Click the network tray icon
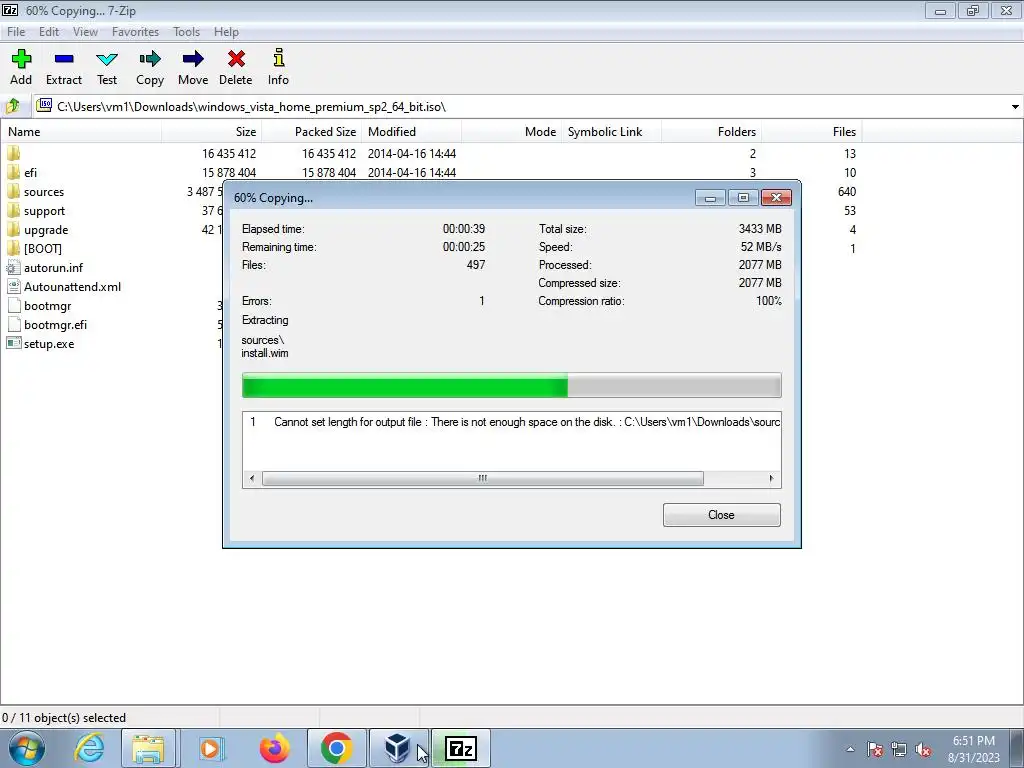The image size is (1024, 768). [899, 749]
